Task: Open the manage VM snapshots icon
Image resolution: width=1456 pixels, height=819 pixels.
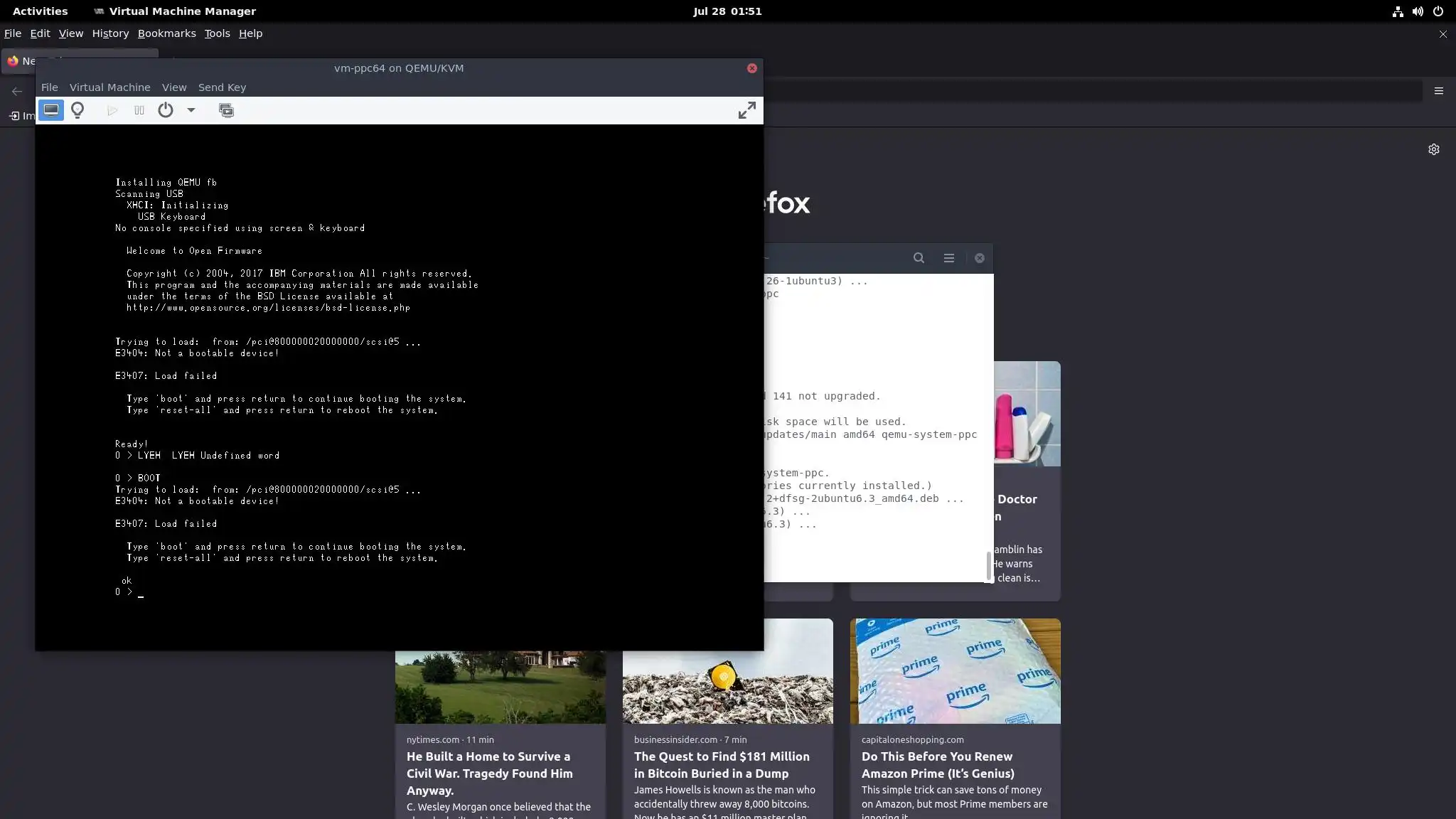Action: coord(226,110)
